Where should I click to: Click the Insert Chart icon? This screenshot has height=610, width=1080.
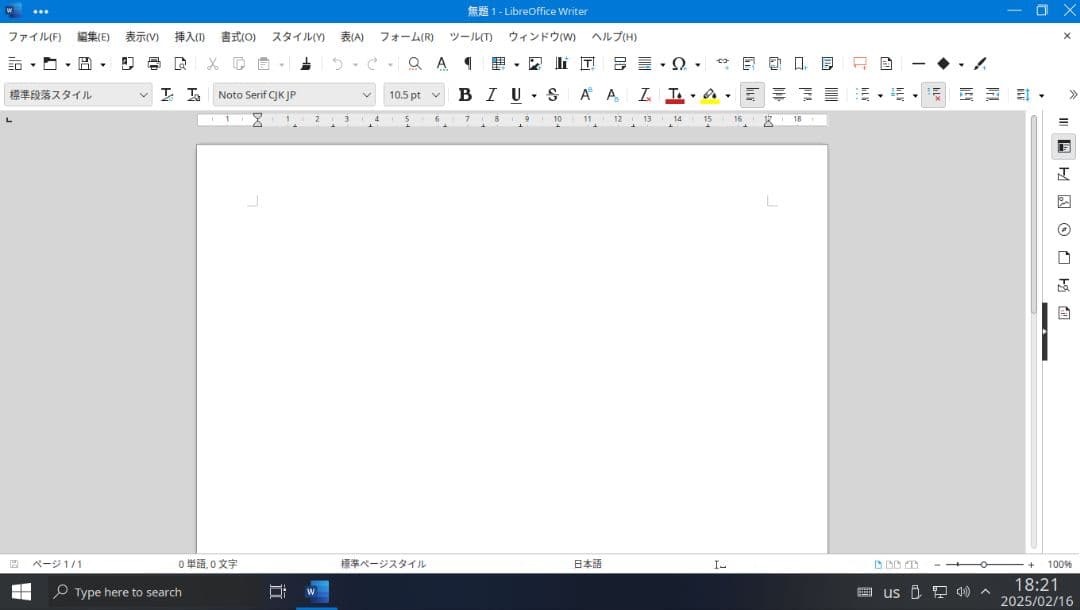click(561, 64)
